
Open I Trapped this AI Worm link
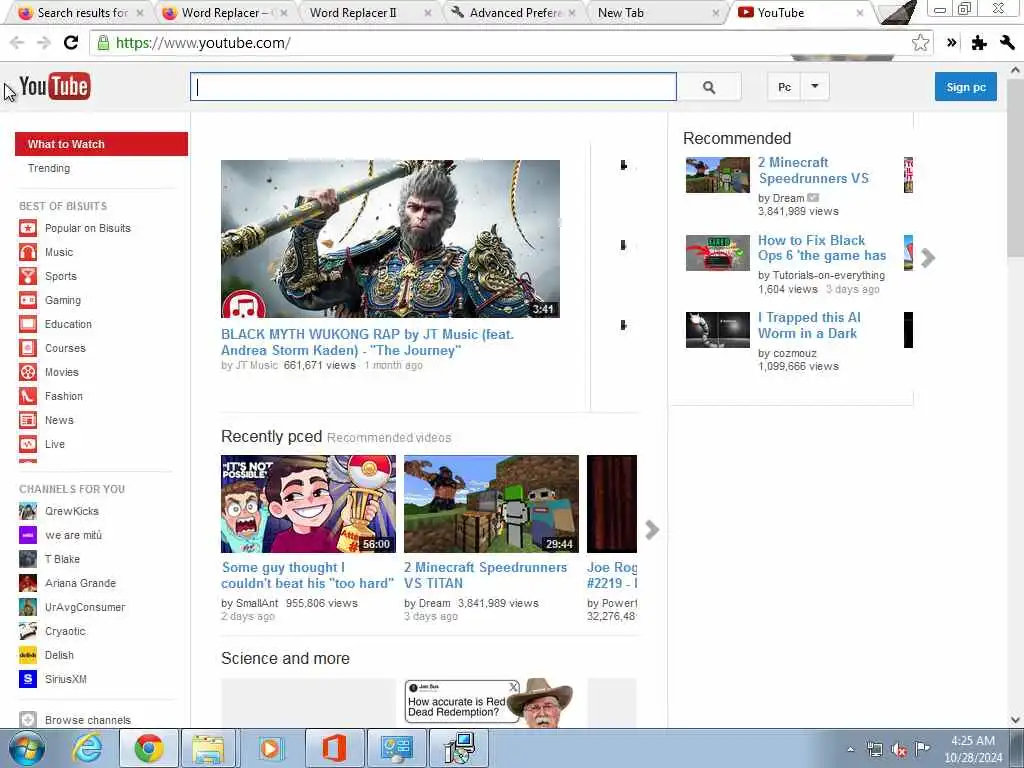[x=809, y=325]
